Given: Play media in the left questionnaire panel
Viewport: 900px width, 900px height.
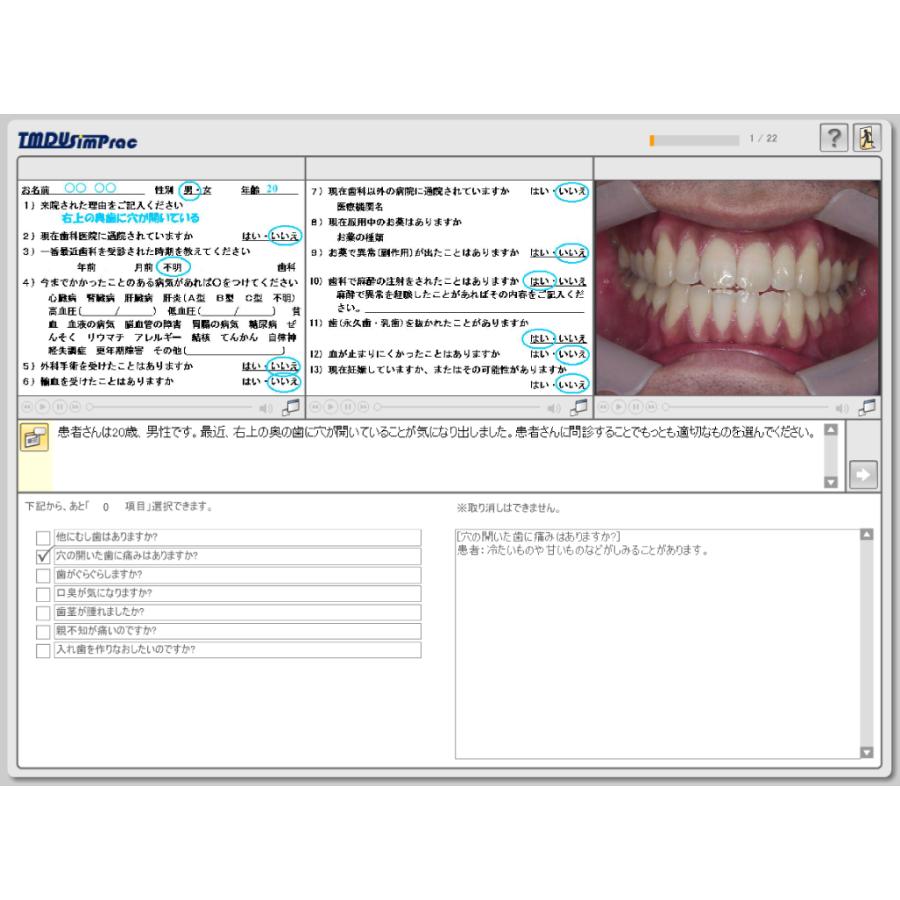Looking at the screenshot, I should [42, 407].
